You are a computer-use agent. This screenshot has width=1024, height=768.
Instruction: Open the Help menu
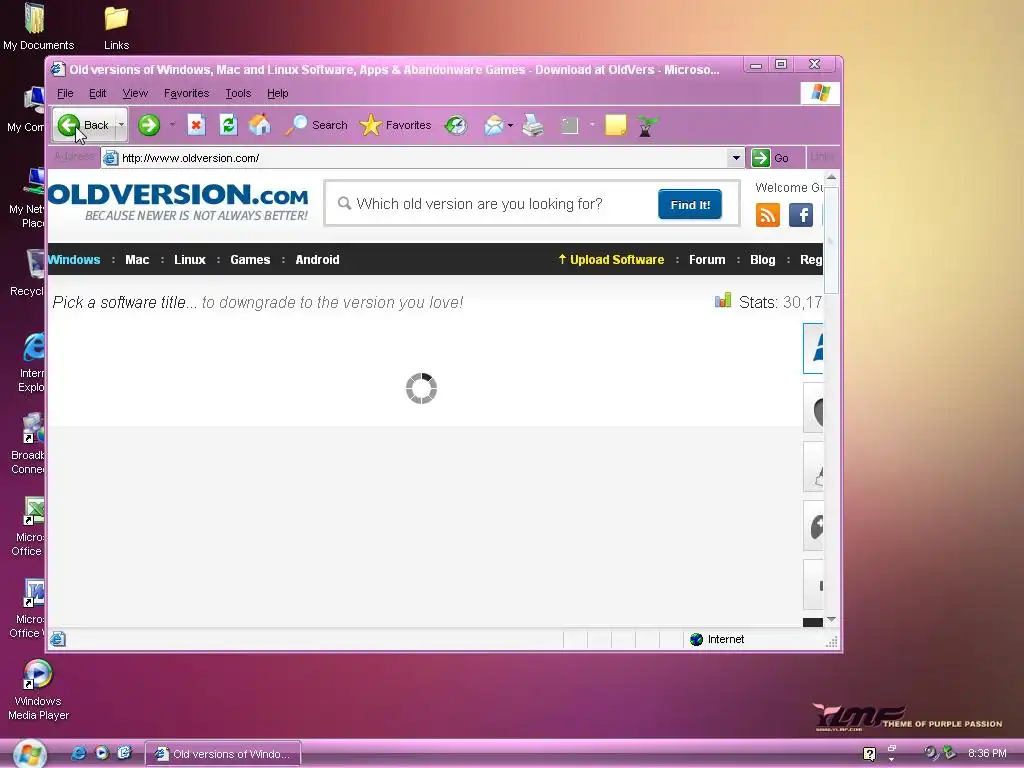coord(278,93)
